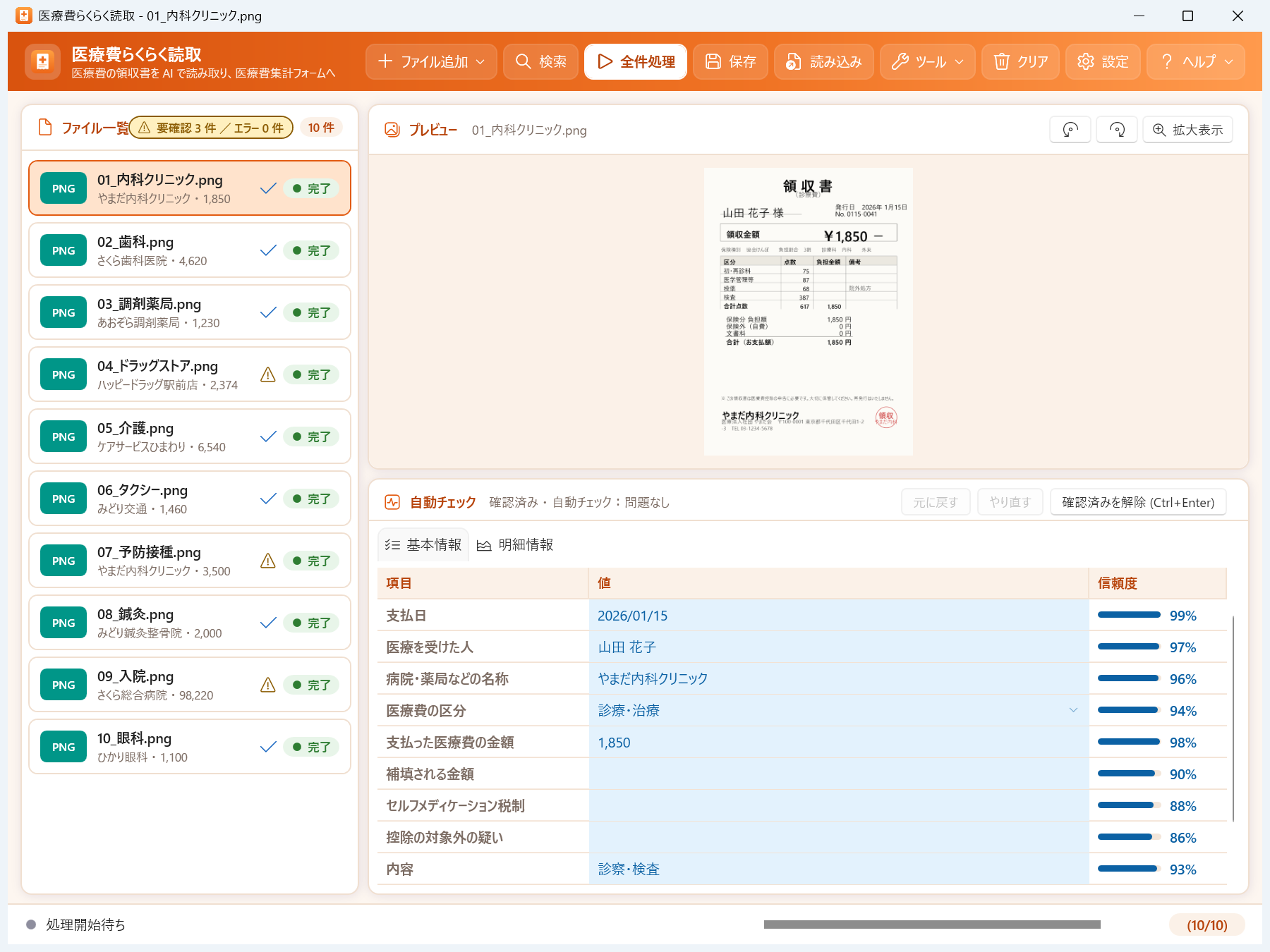Click the empty 補填される金額 value field
Viewport: 1270px width, 952px height.
(x=839, y=774)
